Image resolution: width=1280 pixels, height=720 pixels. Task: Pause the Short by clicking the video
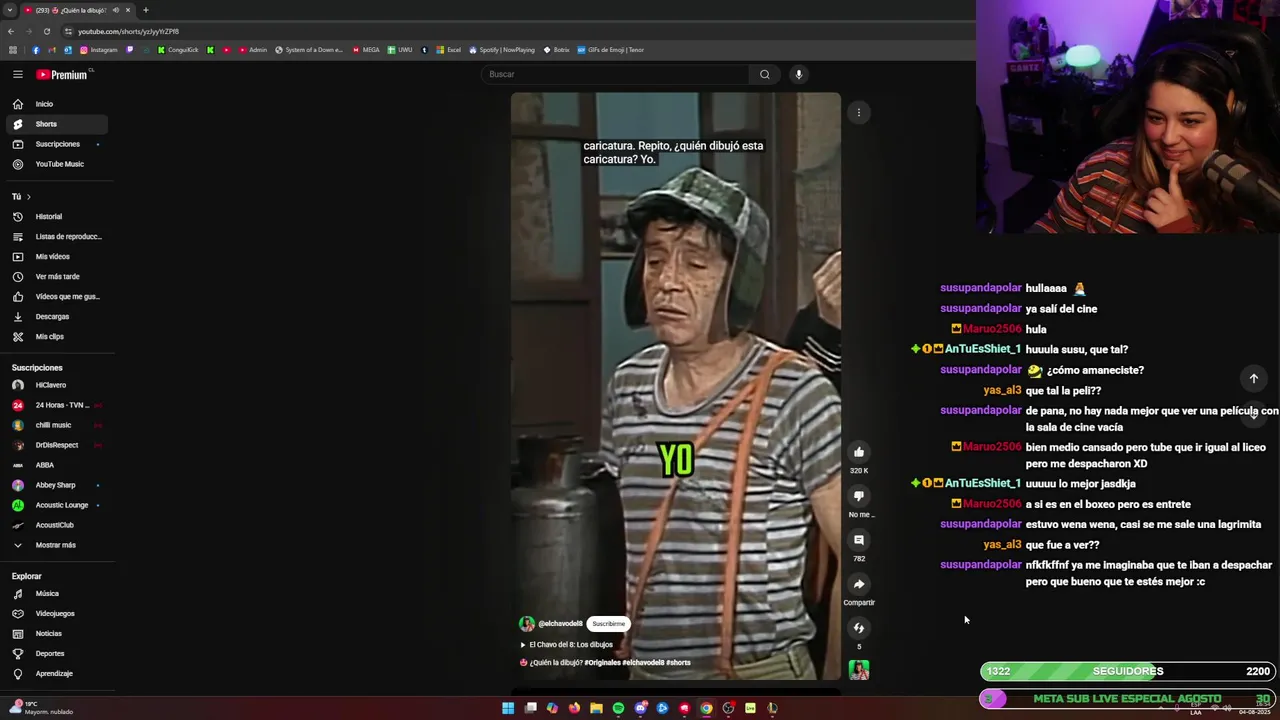tap(676, 386)
